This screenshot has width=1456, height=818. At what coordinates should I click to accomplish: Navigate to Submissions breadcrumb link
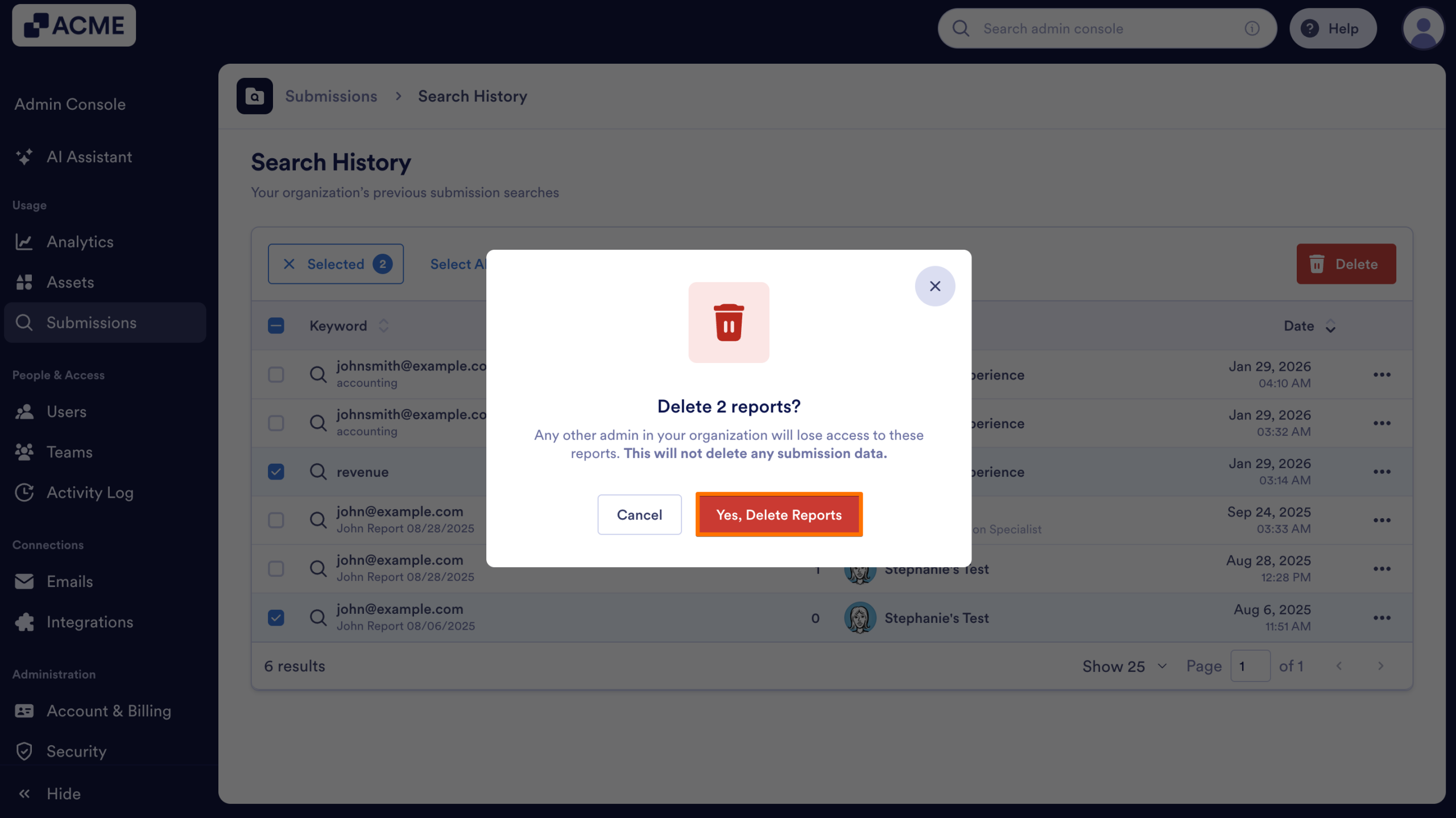pyautogui.click(x=331, y=96)
